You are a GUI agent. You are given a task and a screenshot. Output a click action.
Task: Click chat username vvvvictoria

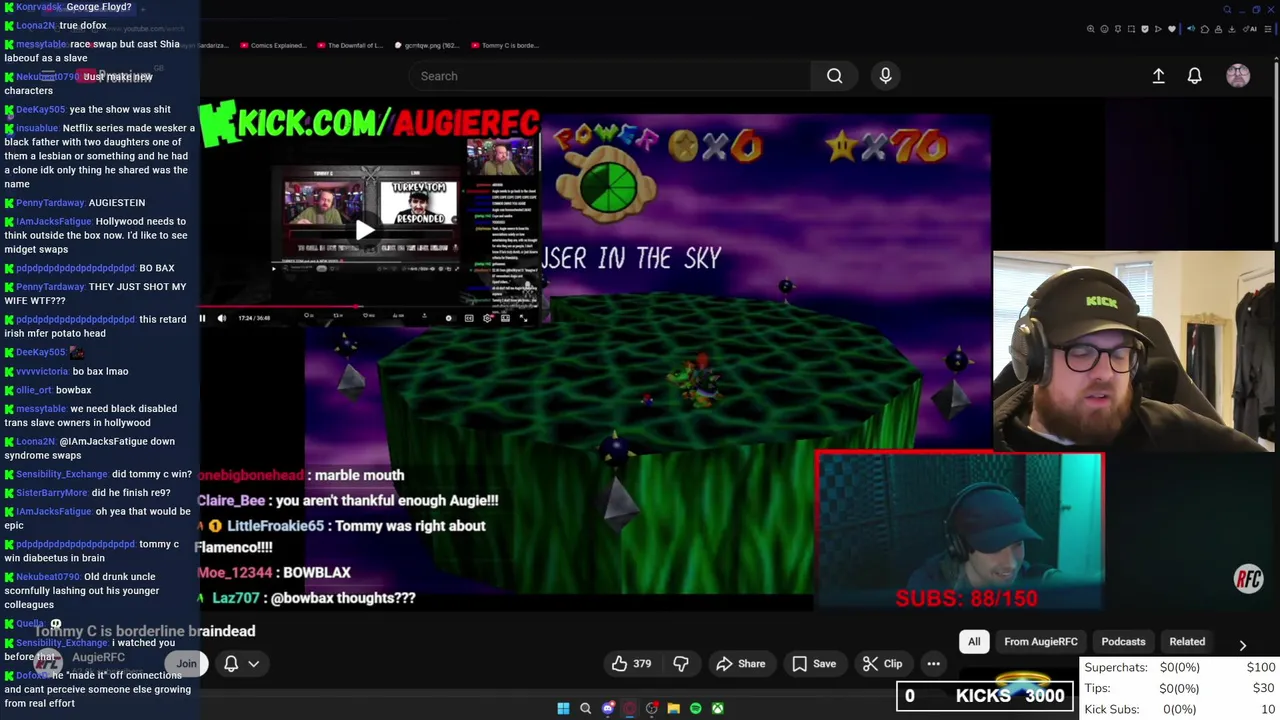(x=42, y=371)
